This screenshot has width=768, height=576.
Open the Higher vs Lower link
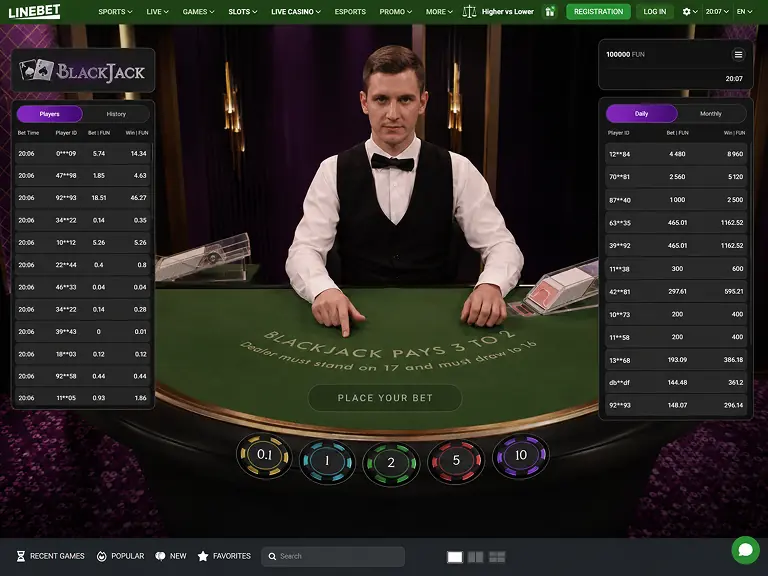tap(508, 11)
